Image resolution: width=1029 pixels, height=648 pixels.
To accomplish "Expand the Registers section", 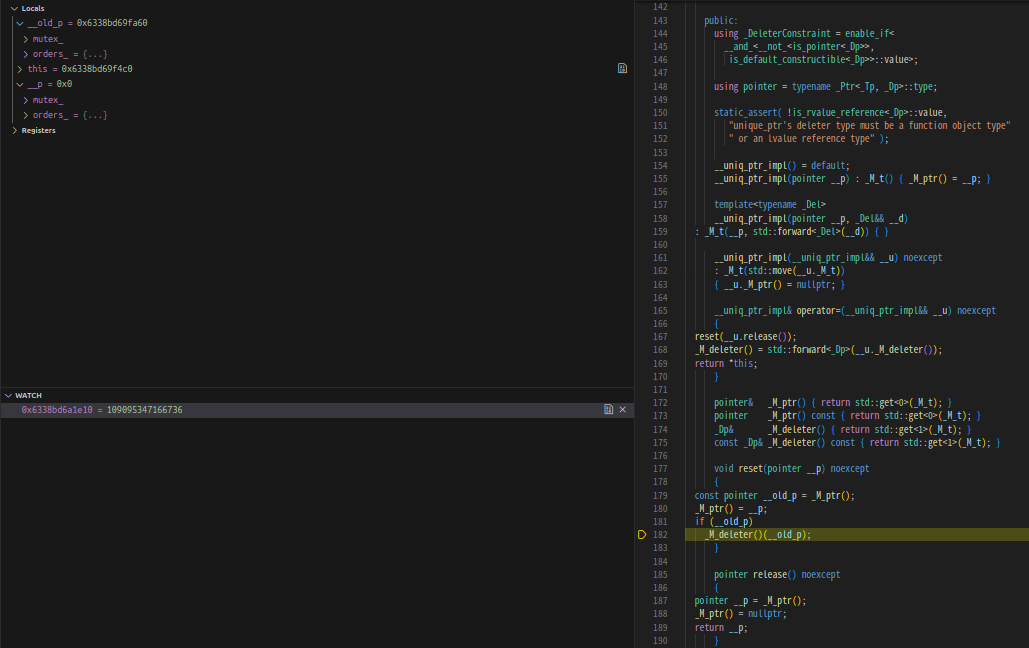I will coord(14,131).
